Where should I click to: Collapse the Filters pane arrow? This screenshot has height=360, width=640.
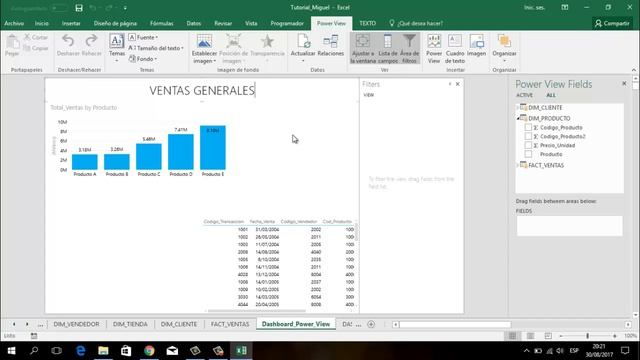click(x=450, y=84)
